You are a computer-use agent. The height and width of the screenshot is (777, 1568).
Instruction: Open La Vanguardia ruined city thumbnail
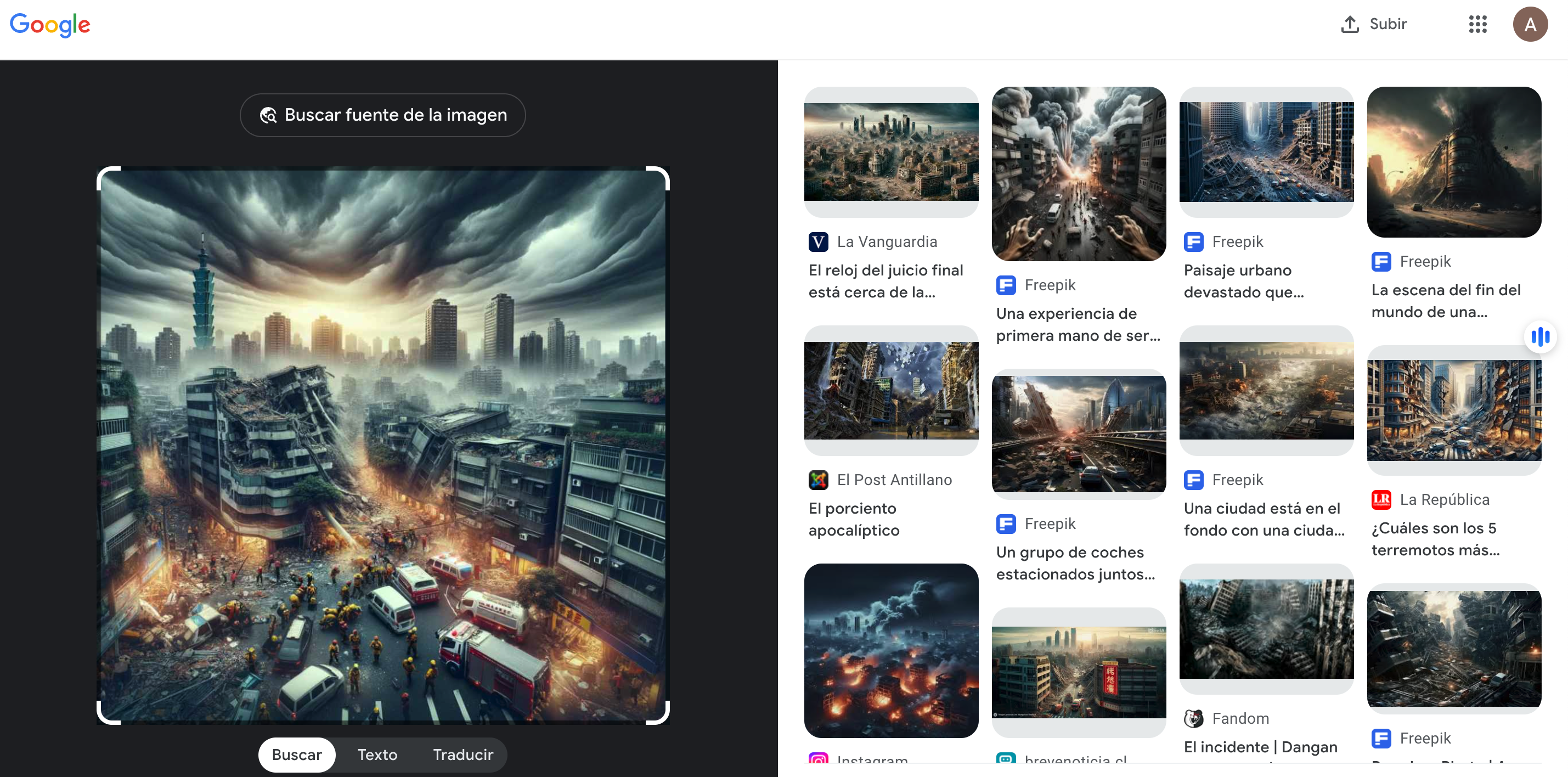click(x=891, y=151)
